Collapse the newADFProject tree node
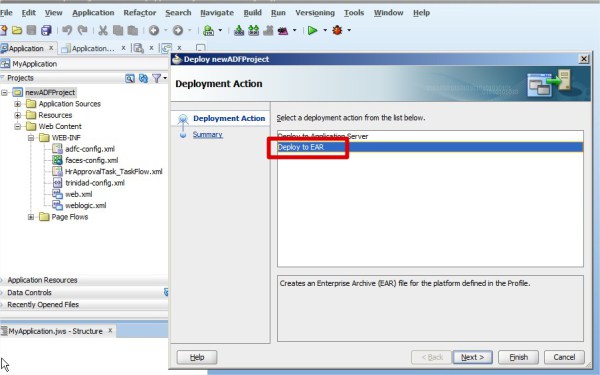The width and height of the screenshot is (600, 375). [x=4, y=93]
